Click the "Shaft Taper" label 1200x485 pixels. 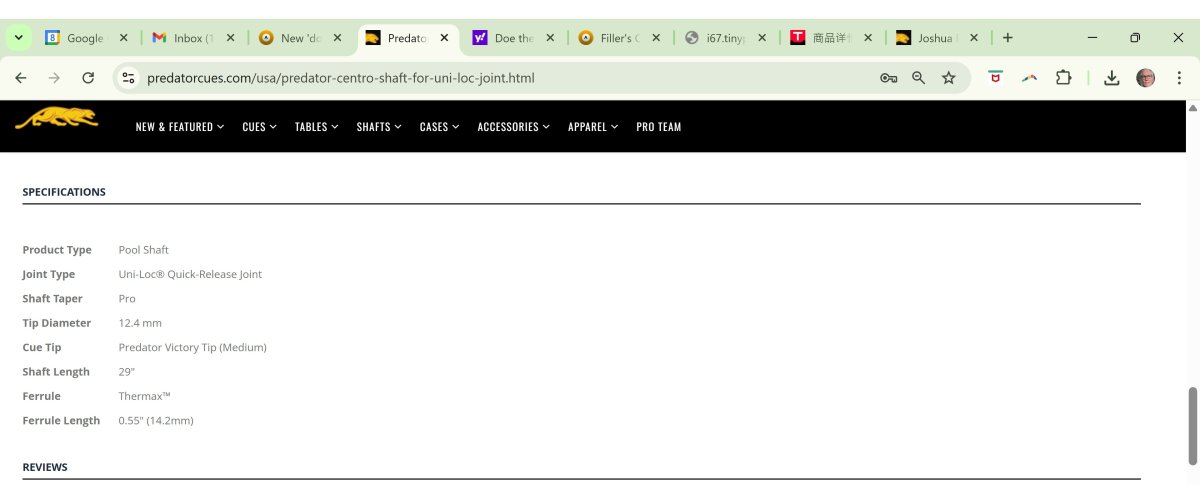[x=52, y=299]
